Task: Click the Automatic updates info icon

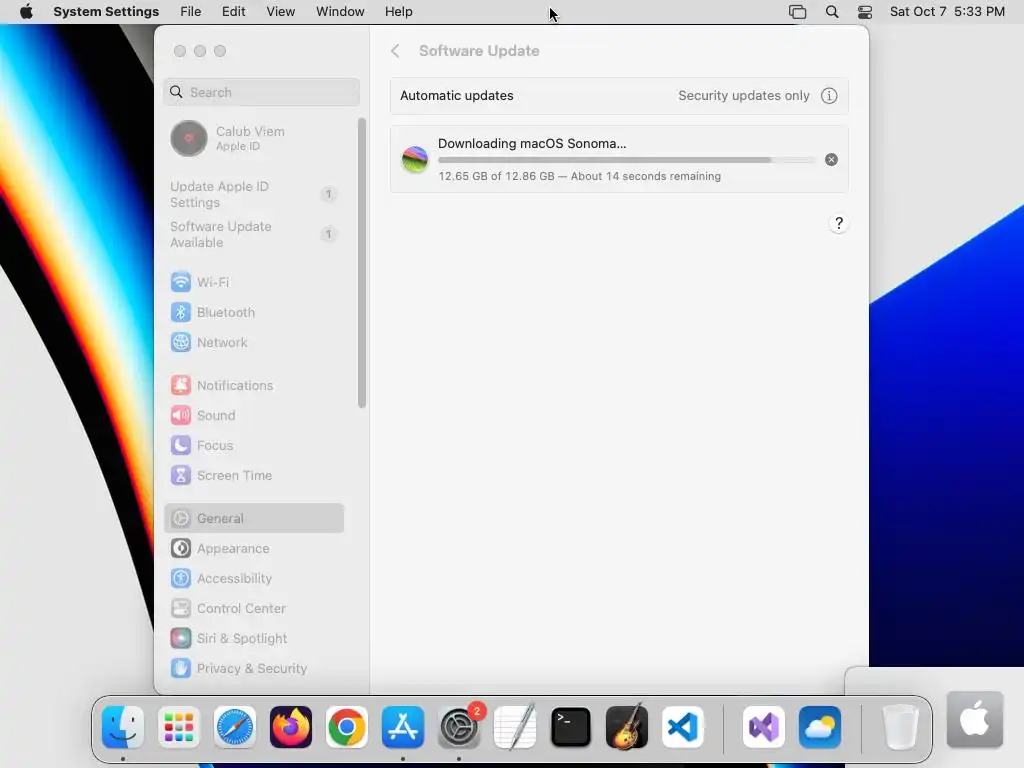Action: [829, 95]
